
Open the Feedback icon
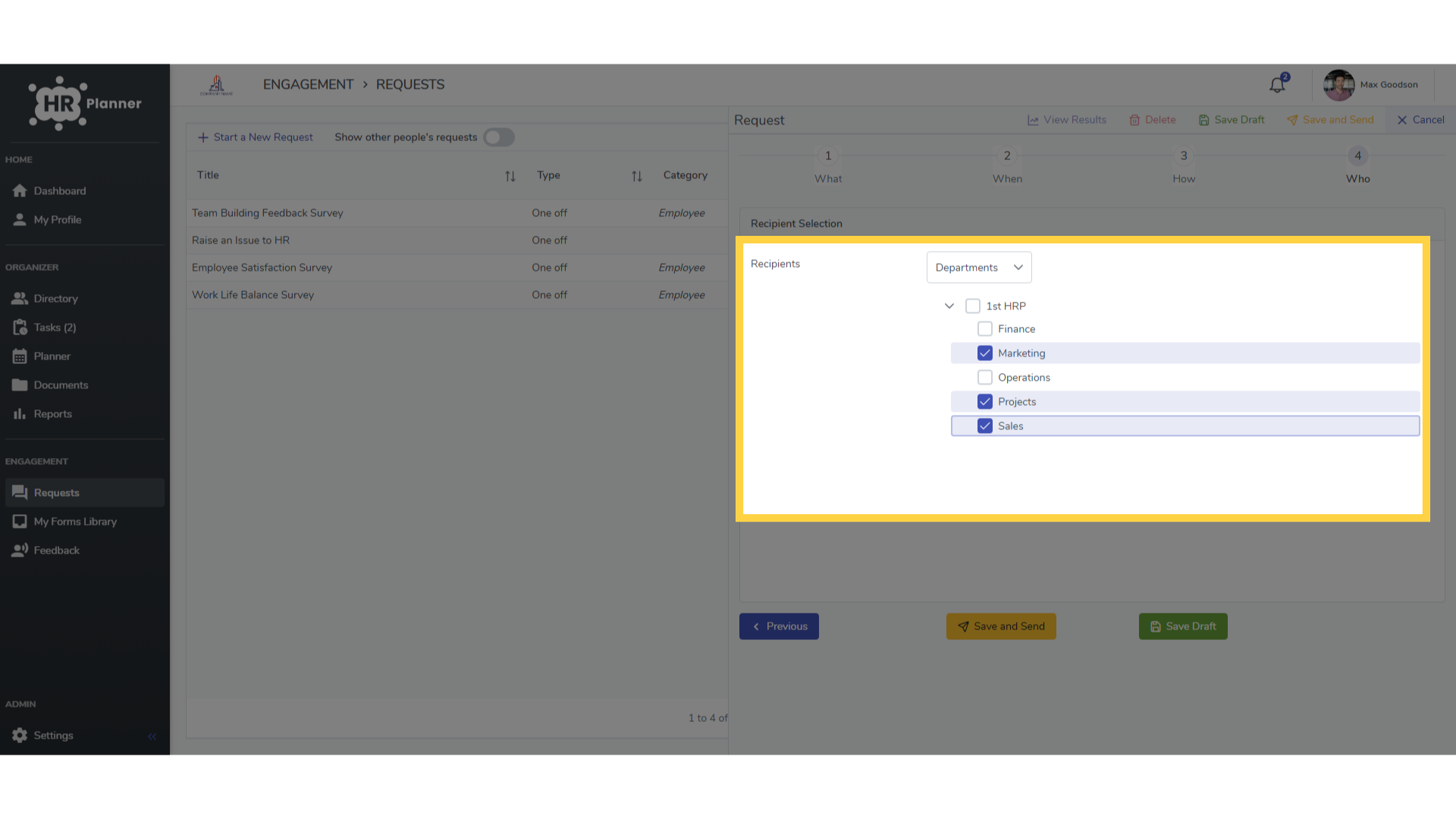coord(20,551)
